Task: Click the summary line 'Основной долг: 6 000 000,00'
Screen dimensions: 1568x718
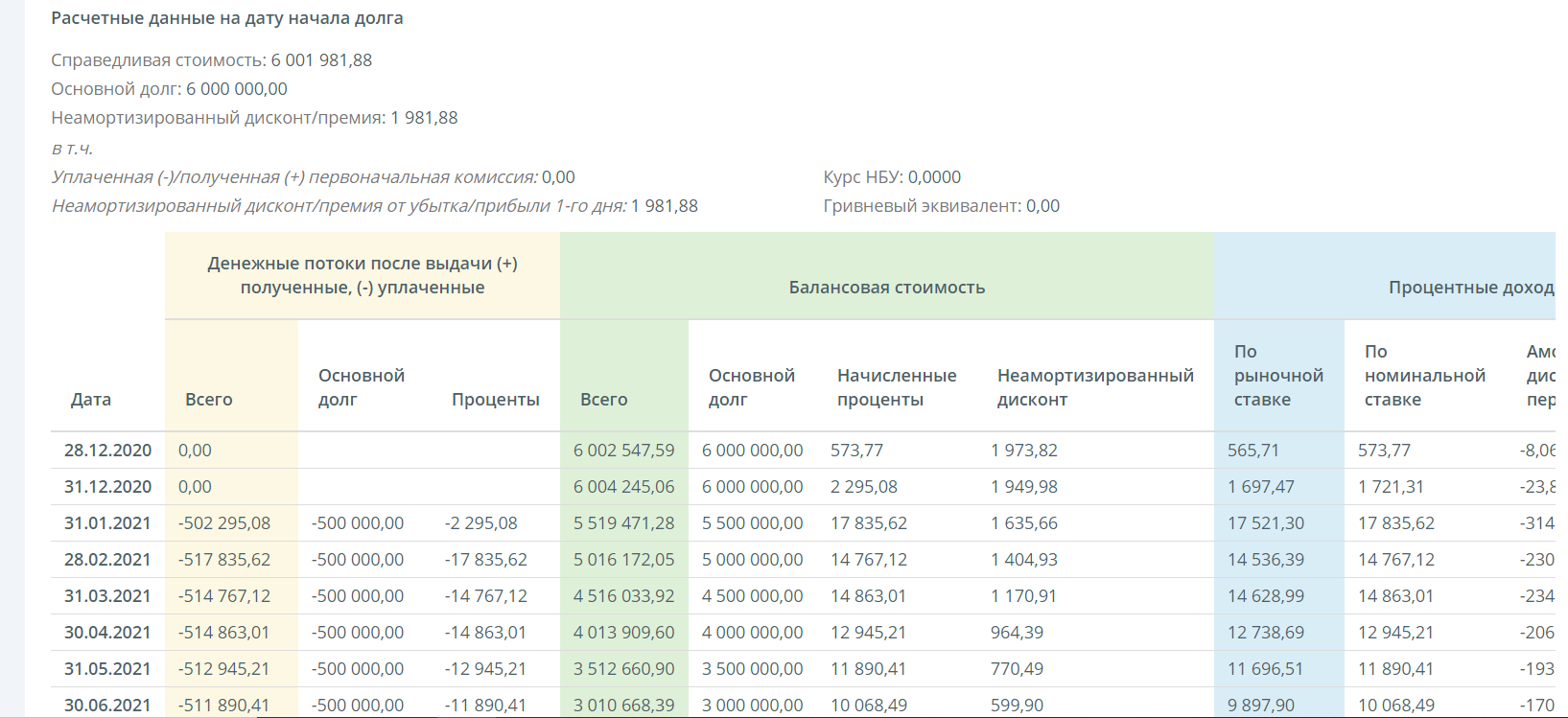Action: (169, 89)
